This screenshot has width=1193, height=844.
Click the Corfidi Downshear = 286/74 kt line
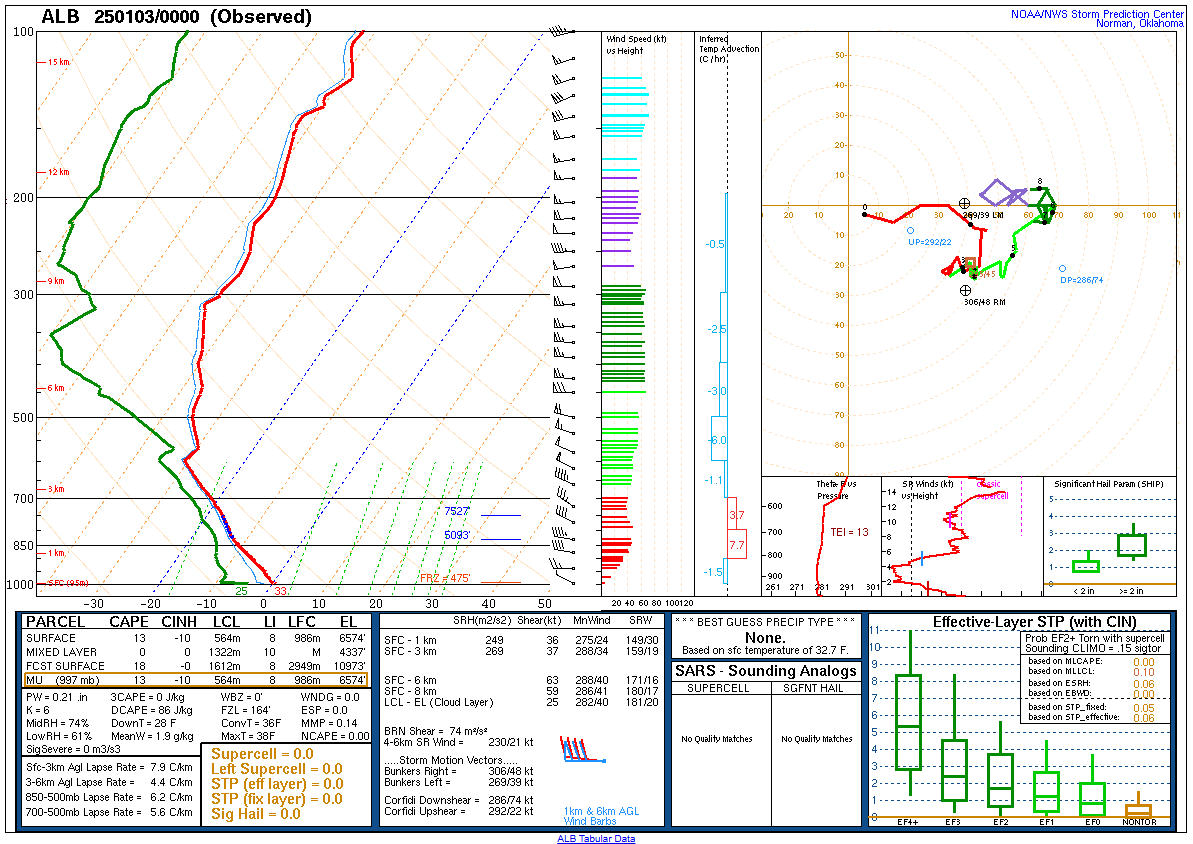(459, 800)
